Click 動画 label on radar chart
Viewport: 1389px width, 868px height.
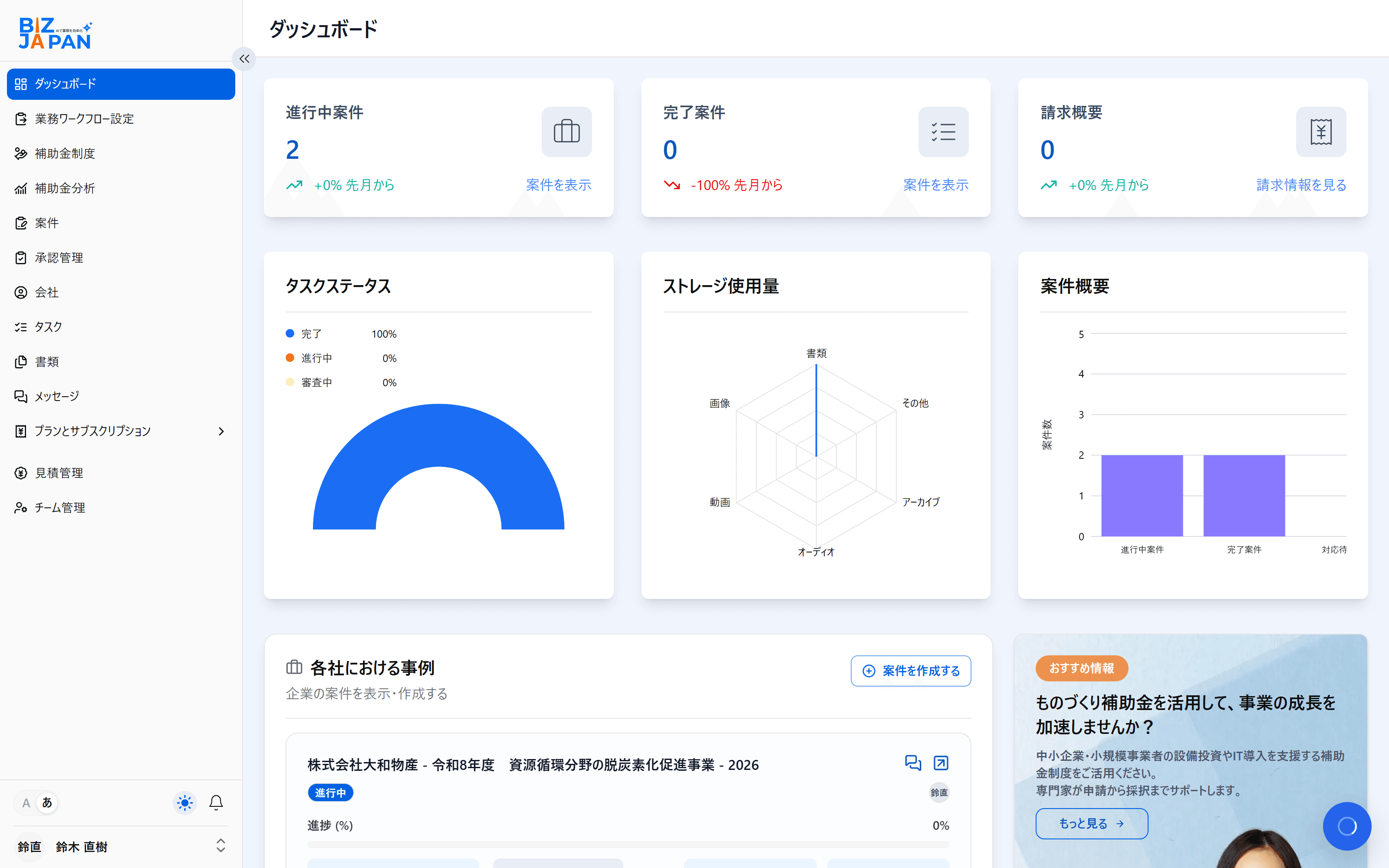[720, 502]
